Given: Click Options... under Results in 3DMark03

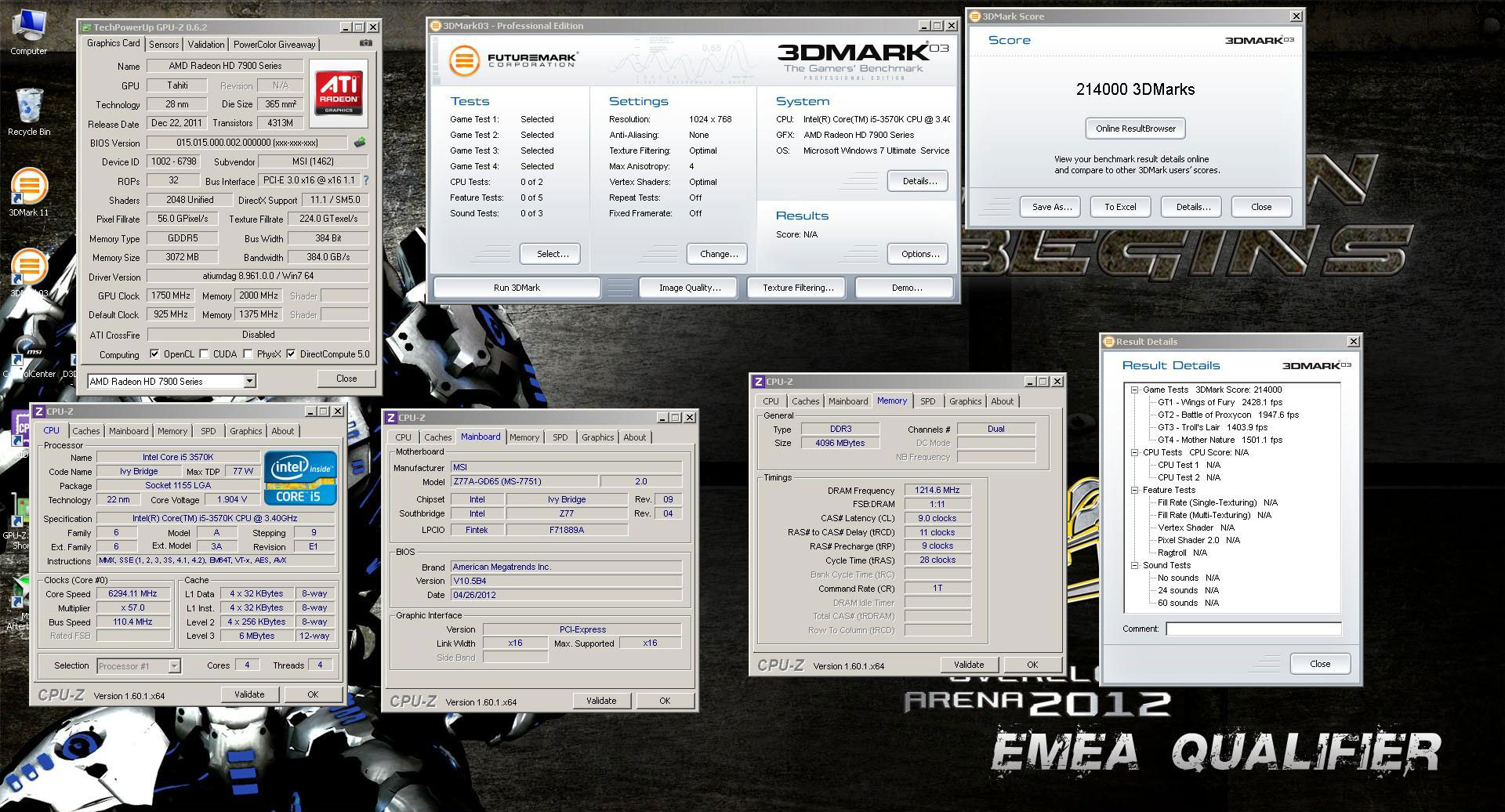Looking at the screenshot, I should [x=919, y=254].
